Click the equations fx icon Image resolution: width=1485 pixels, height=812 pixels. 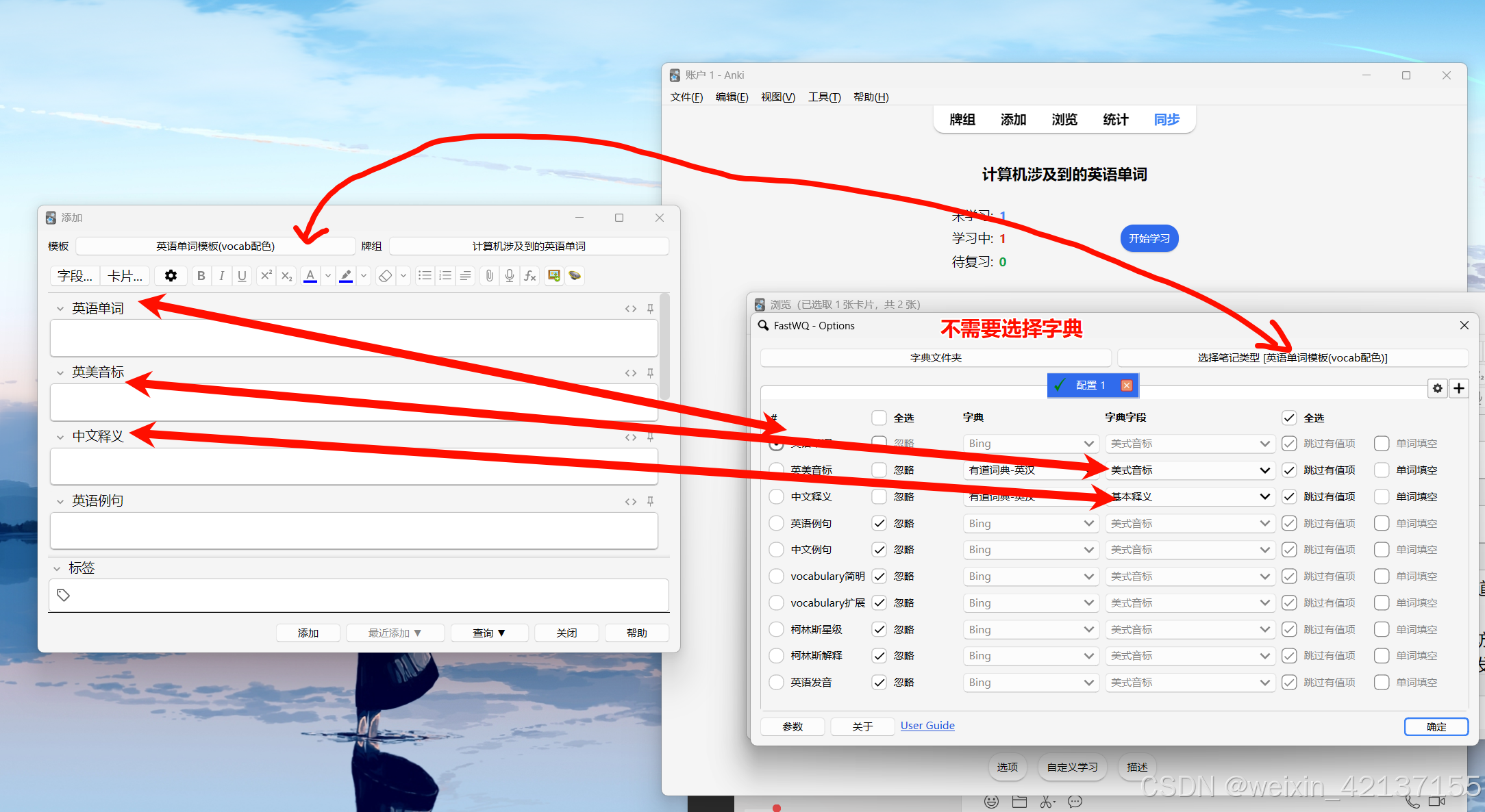click(x=530, y=276)
